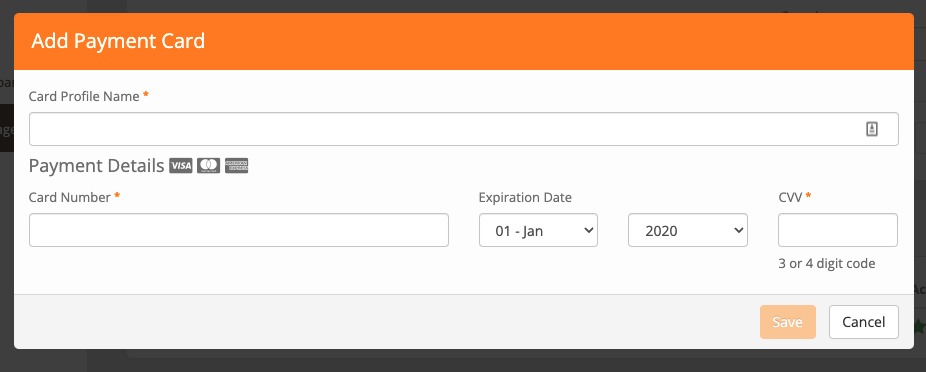
Task: Open the expiration year dropdown showing 2020
Action: 688,230
